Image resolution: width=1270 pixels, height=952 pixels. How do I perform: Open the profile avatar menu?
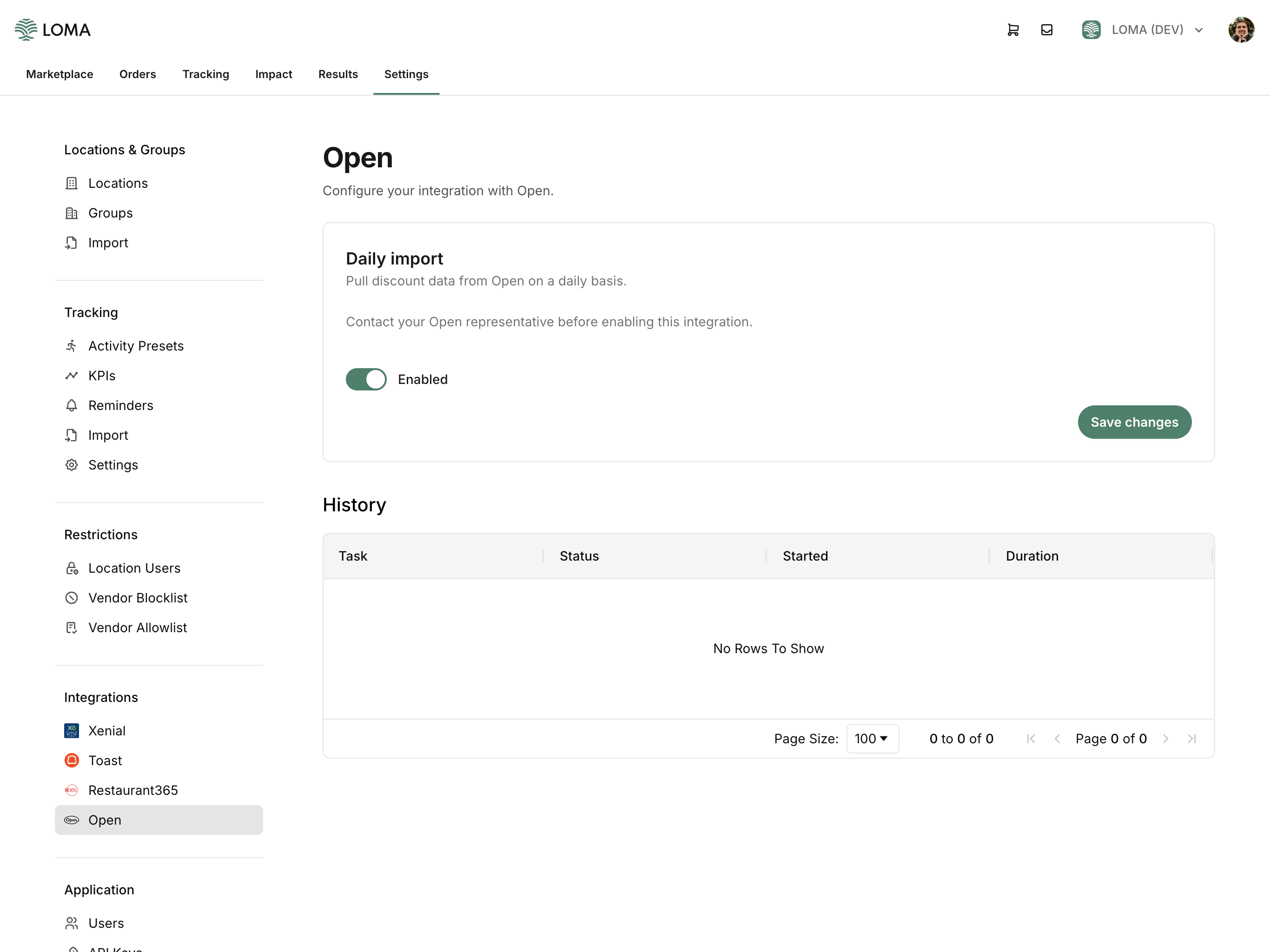tap(1241, 29)
